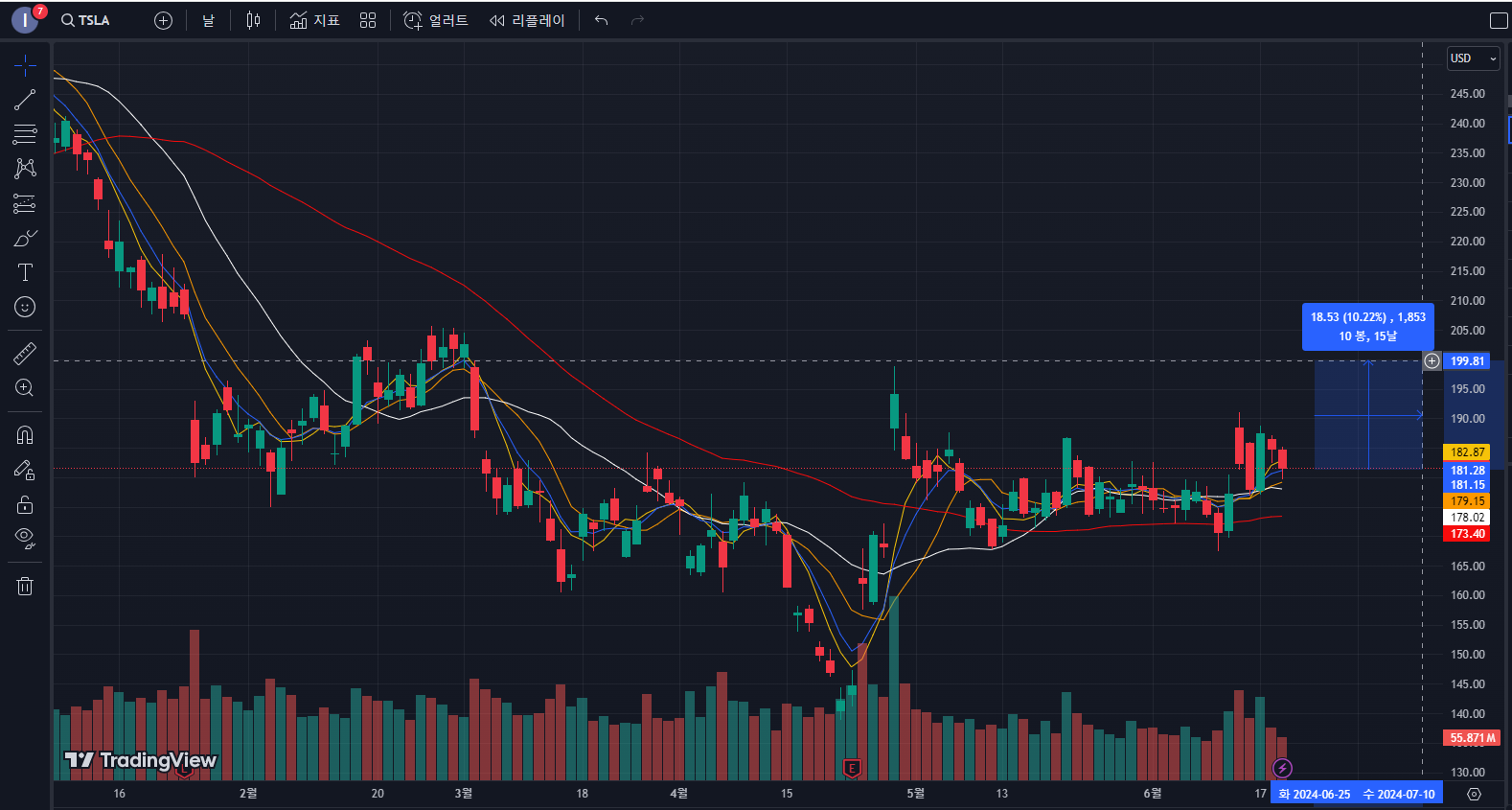
Task: Create an 얼러트 alert
Action: click(436, 20)
